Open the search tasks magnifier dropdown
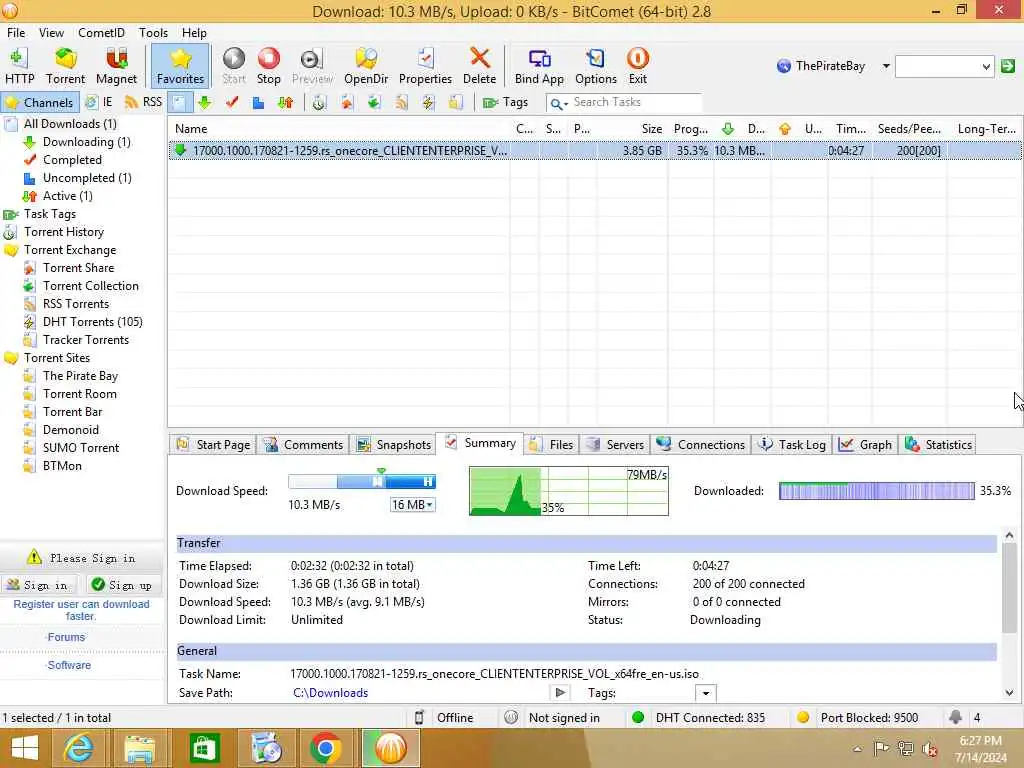This screenshot has width=1024, height=768. (558, 103)
